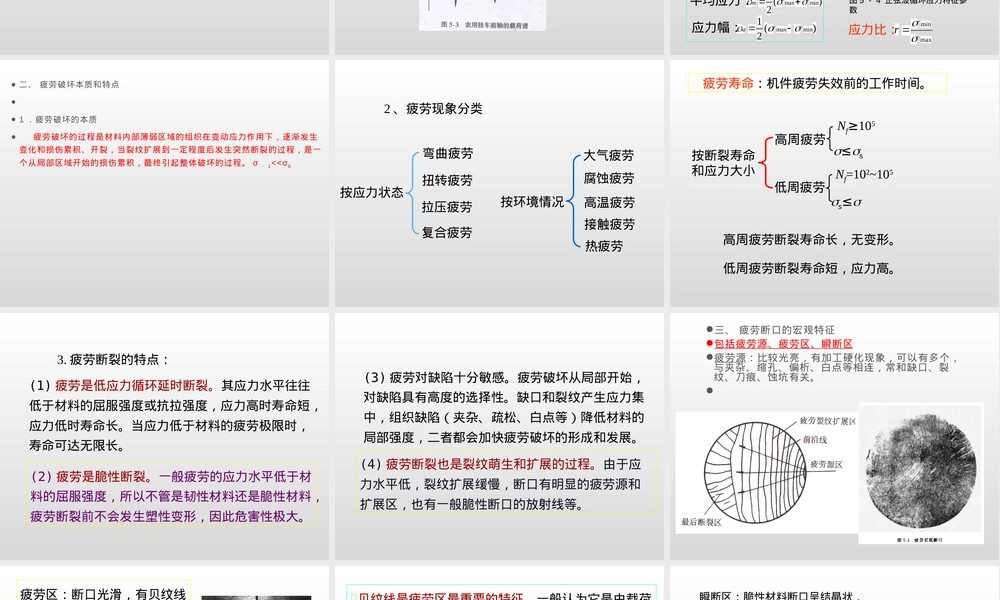Open the partial slide 疲劳区：断口光滑
Image resolution: width=1000 pixels, height=600 pixels.
point(165,583)
